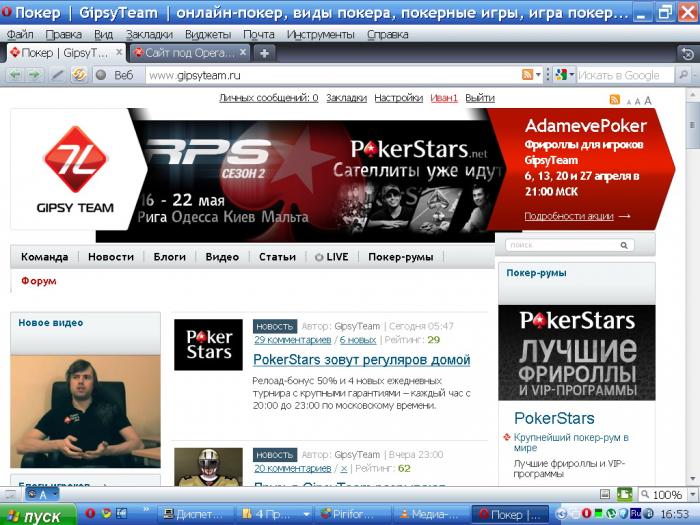Open the Windows 'пуск' Start button
The width and height of the screenshot is (700, 525).
38,515
